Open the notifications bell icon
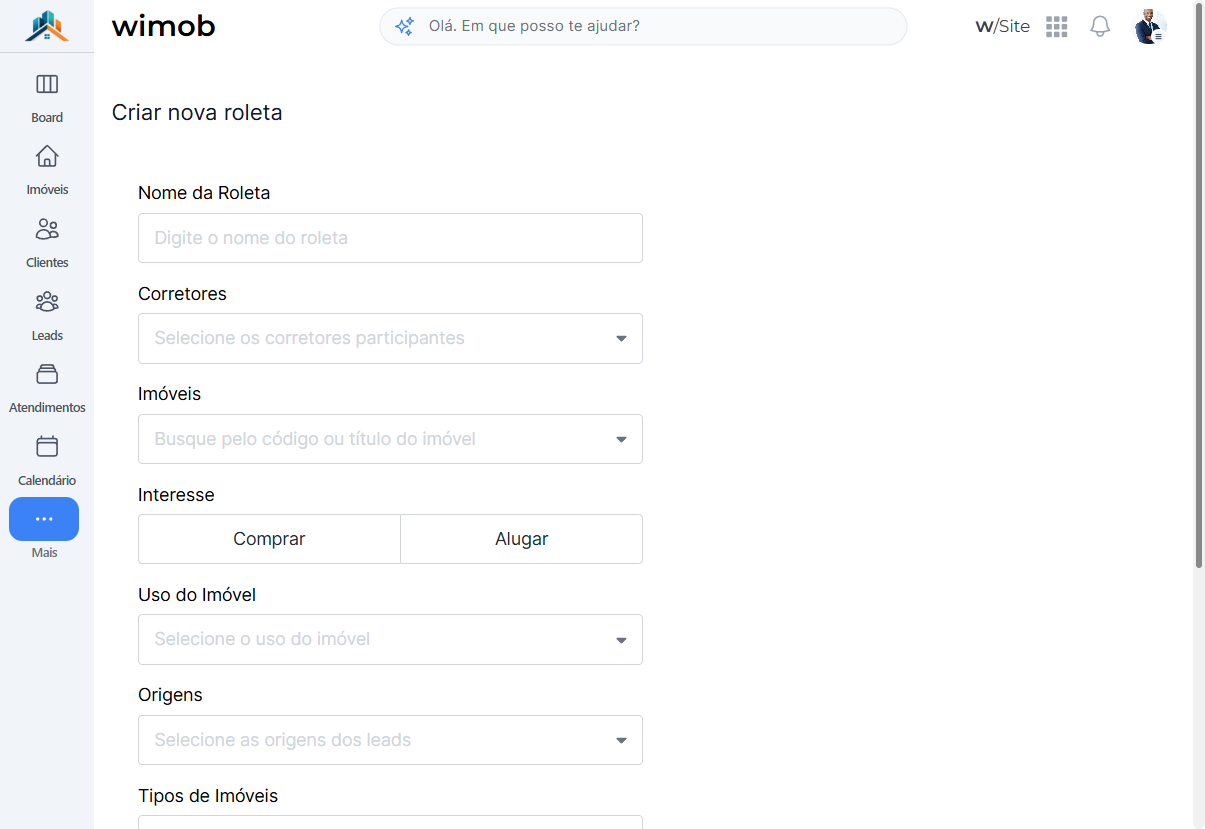The width and height of the screenshot is (1205, 829). [1100, 27]
